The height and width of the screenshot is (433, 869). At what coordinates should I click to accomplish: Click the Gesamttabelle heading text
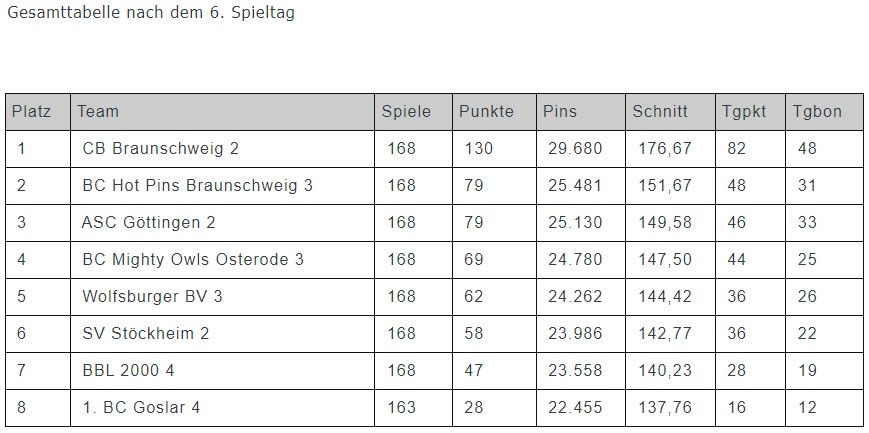tap(150, 14)
